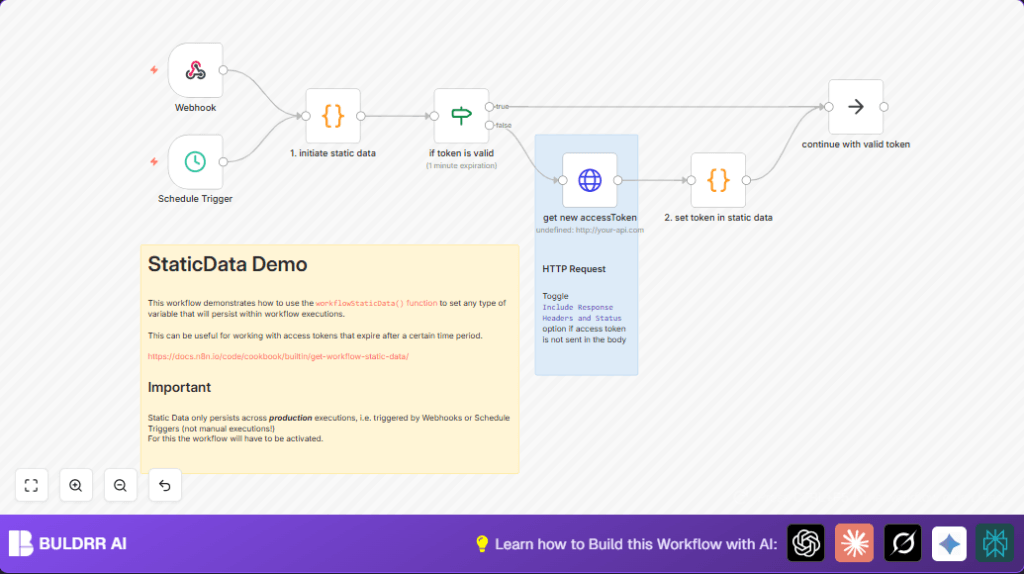Viewport: 1024px width, 574px height.
Task: Open the 'initiate static data' code node
Action: tap(333, 116)
